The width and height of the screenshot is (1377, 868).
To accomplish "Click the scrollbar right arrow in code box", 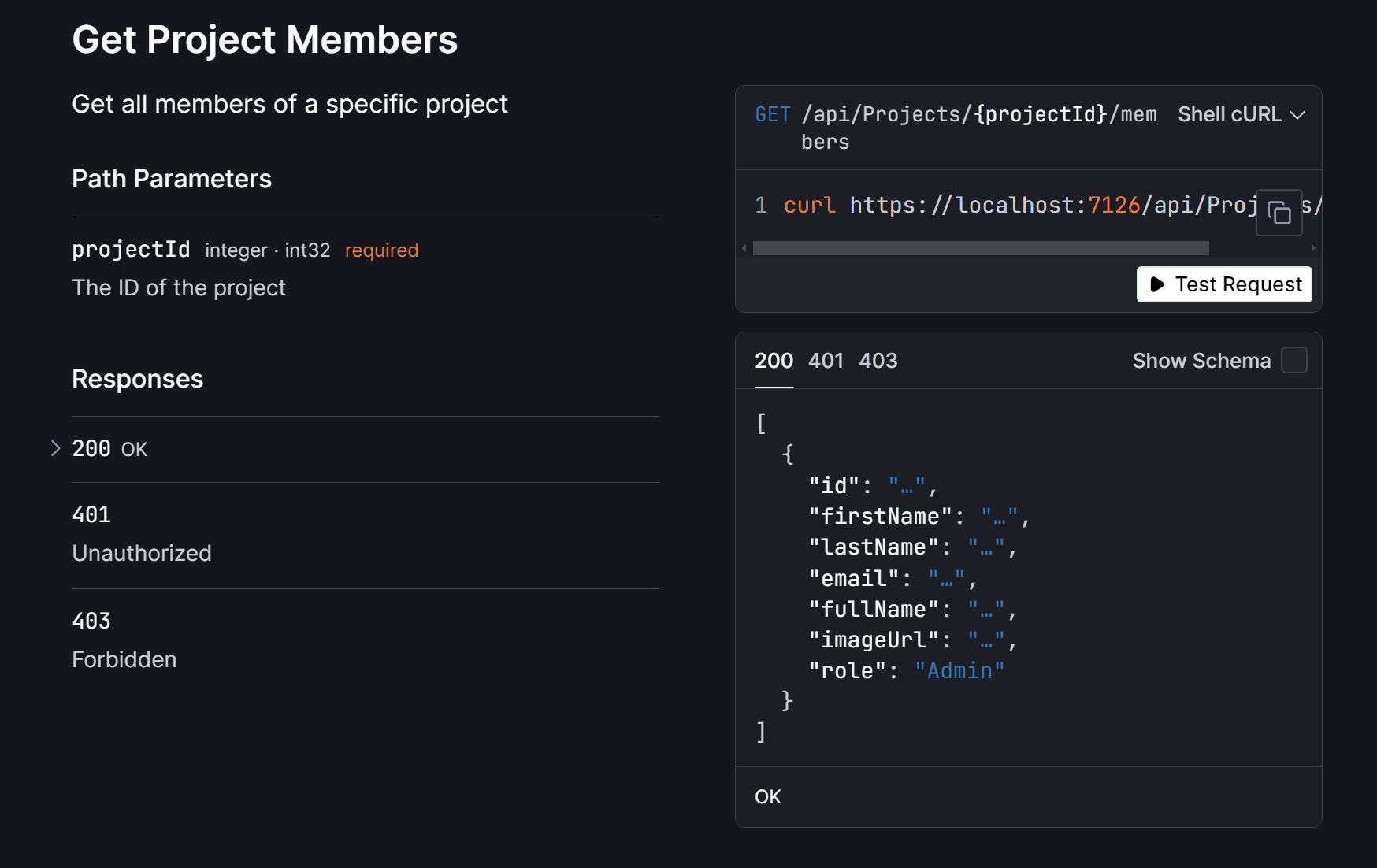I will pos(1312,249).
